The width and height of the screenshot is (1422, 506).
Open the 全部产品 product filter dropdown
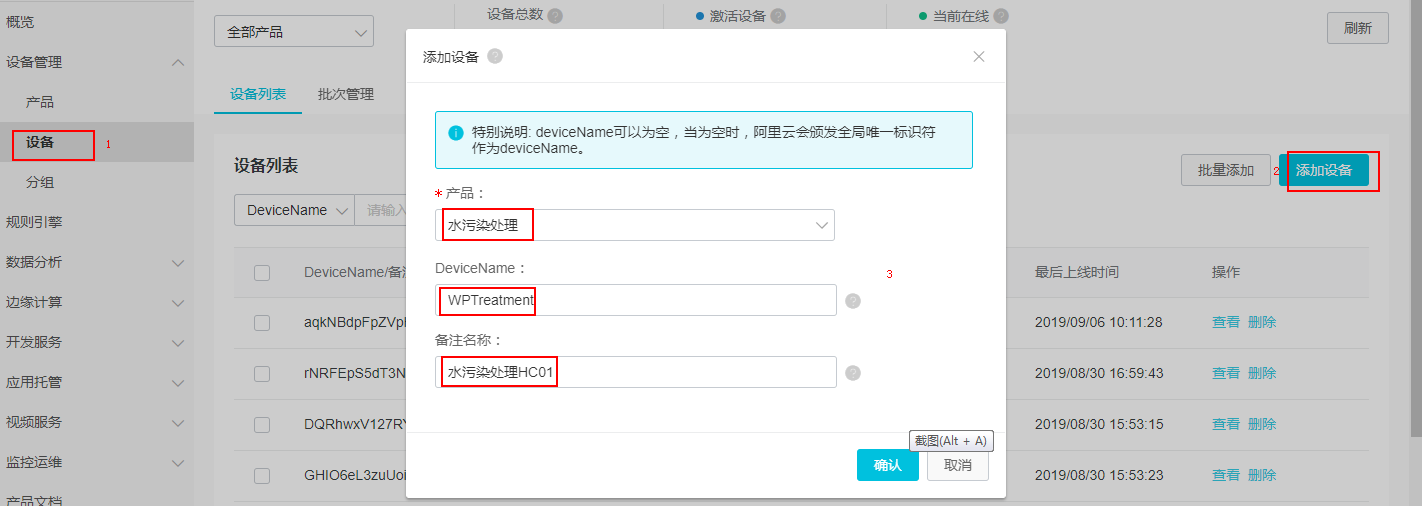(294, 32)
